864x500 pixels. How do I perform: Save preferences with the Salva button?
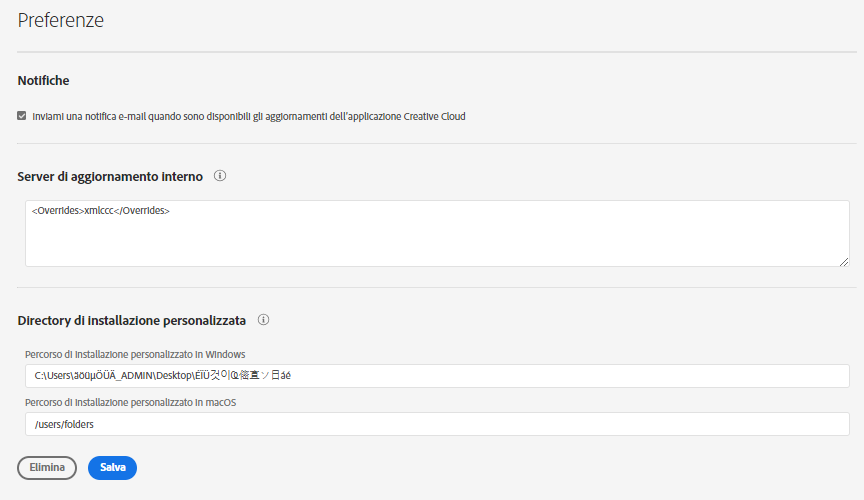tap(112, 467)
